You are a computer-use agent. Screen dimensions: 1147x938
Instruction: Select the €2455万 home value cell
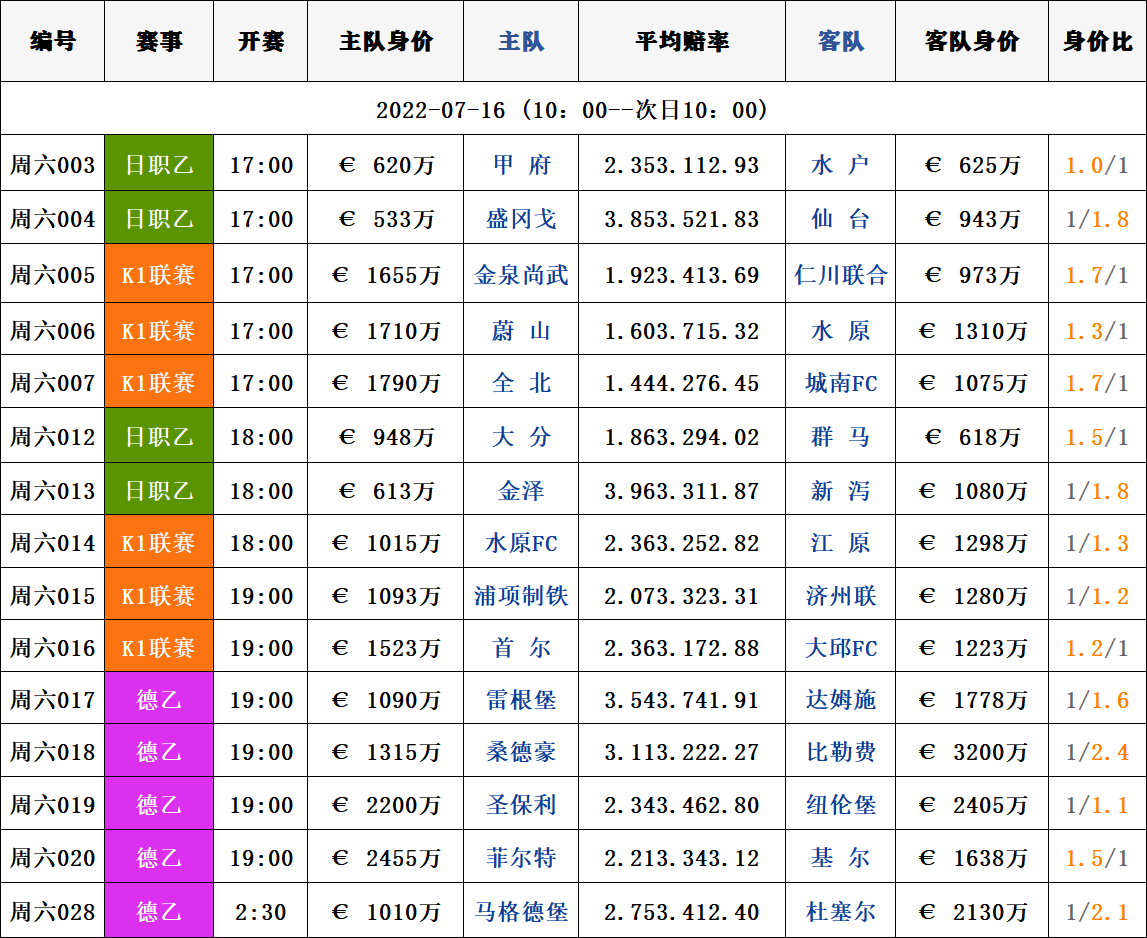tap(386, 858)
